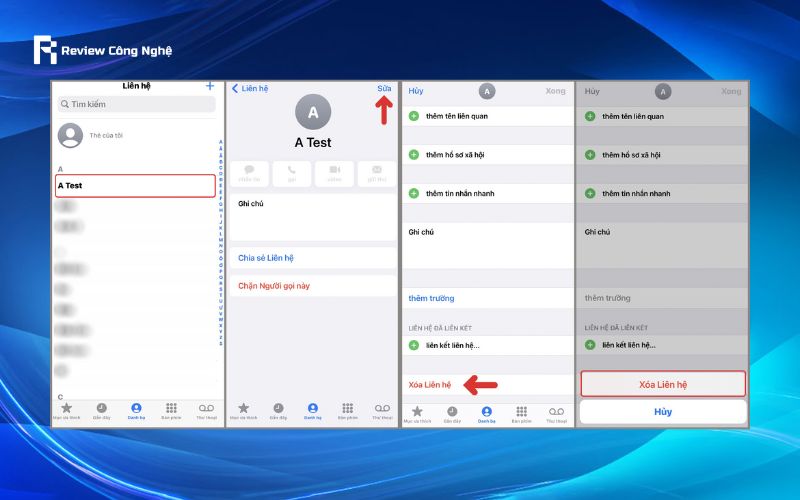Tap the mail envelope action for A Test
This screenshot has height=500, width=800.
coord(377,173)
